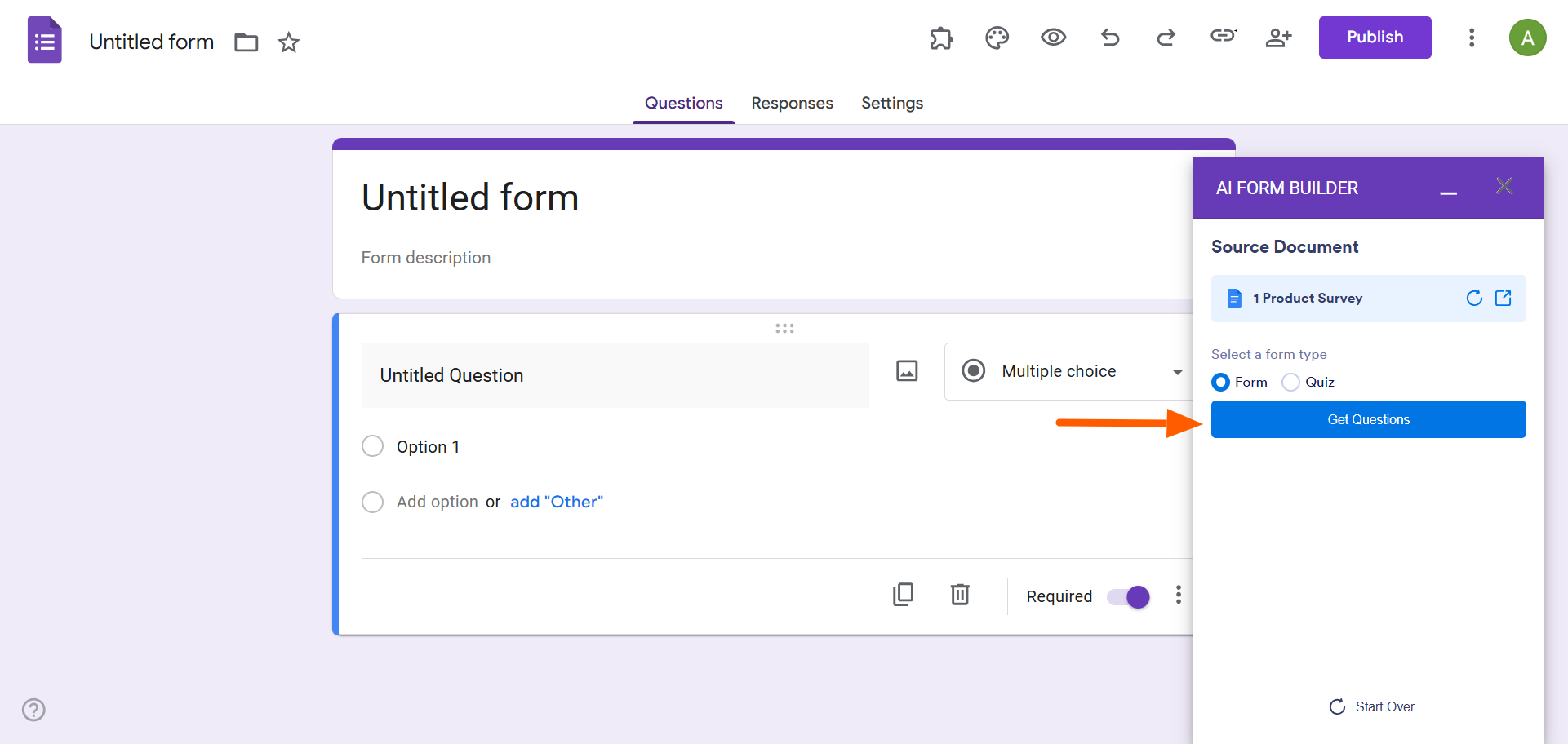The width and height of the screenshot is (1568, 744).
Task: Undo the last change
Action: coord(1110,38)
